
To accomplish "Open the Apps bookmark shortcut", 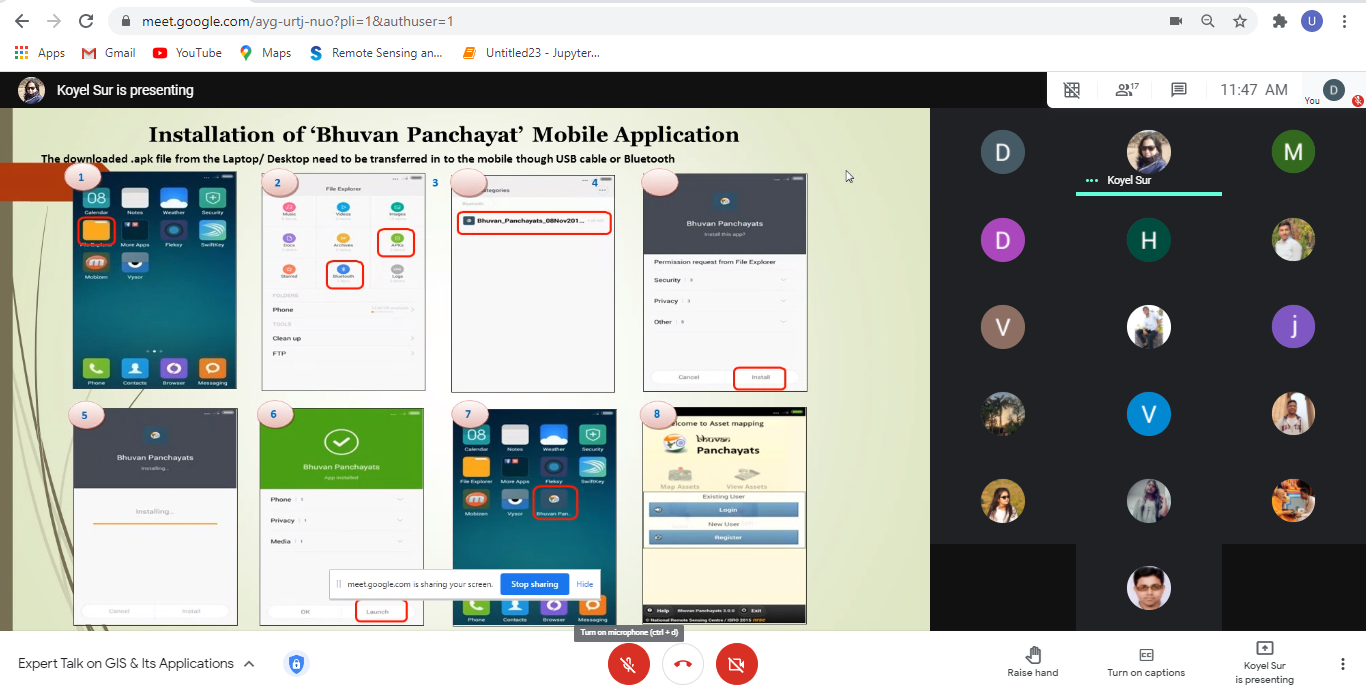I will pos(39,53).
